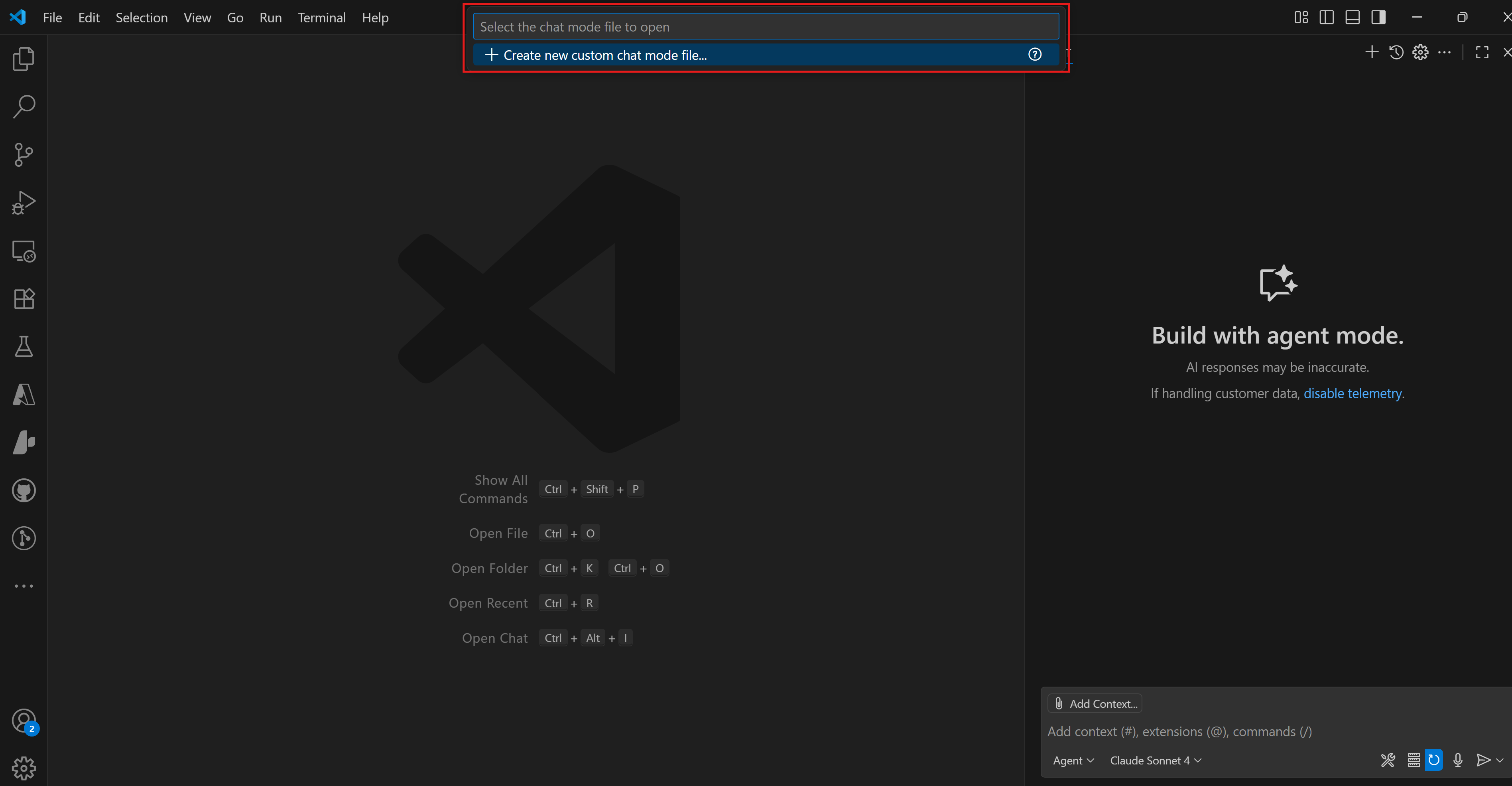Viewport: 1512px width, 786px height.
Task: Open the Source Control view
Action: click(x=24, y=154)
